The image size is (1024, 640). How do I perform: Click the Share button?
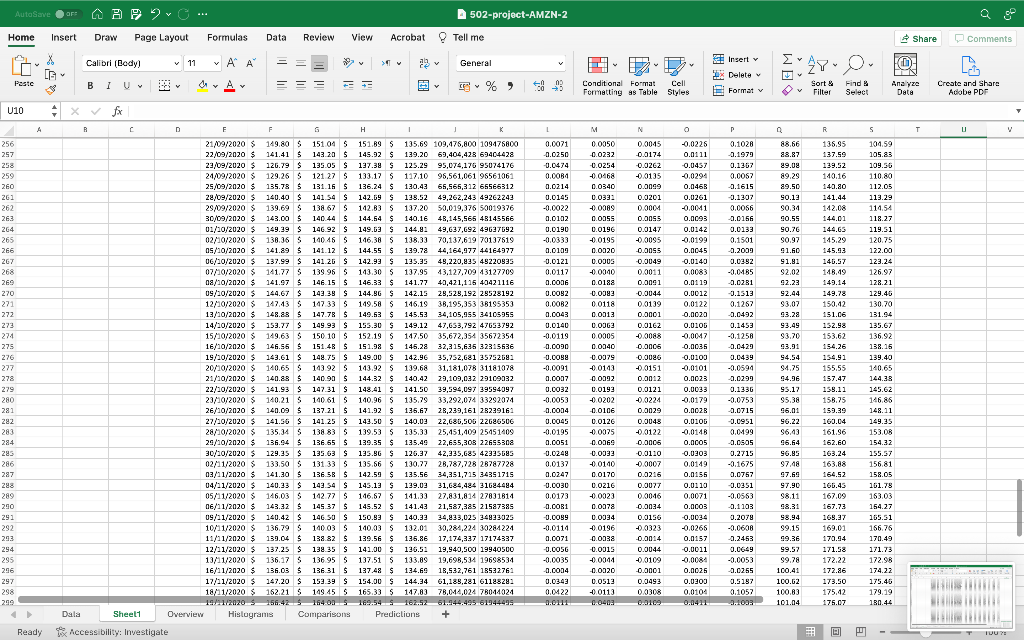tap(918, 38)
